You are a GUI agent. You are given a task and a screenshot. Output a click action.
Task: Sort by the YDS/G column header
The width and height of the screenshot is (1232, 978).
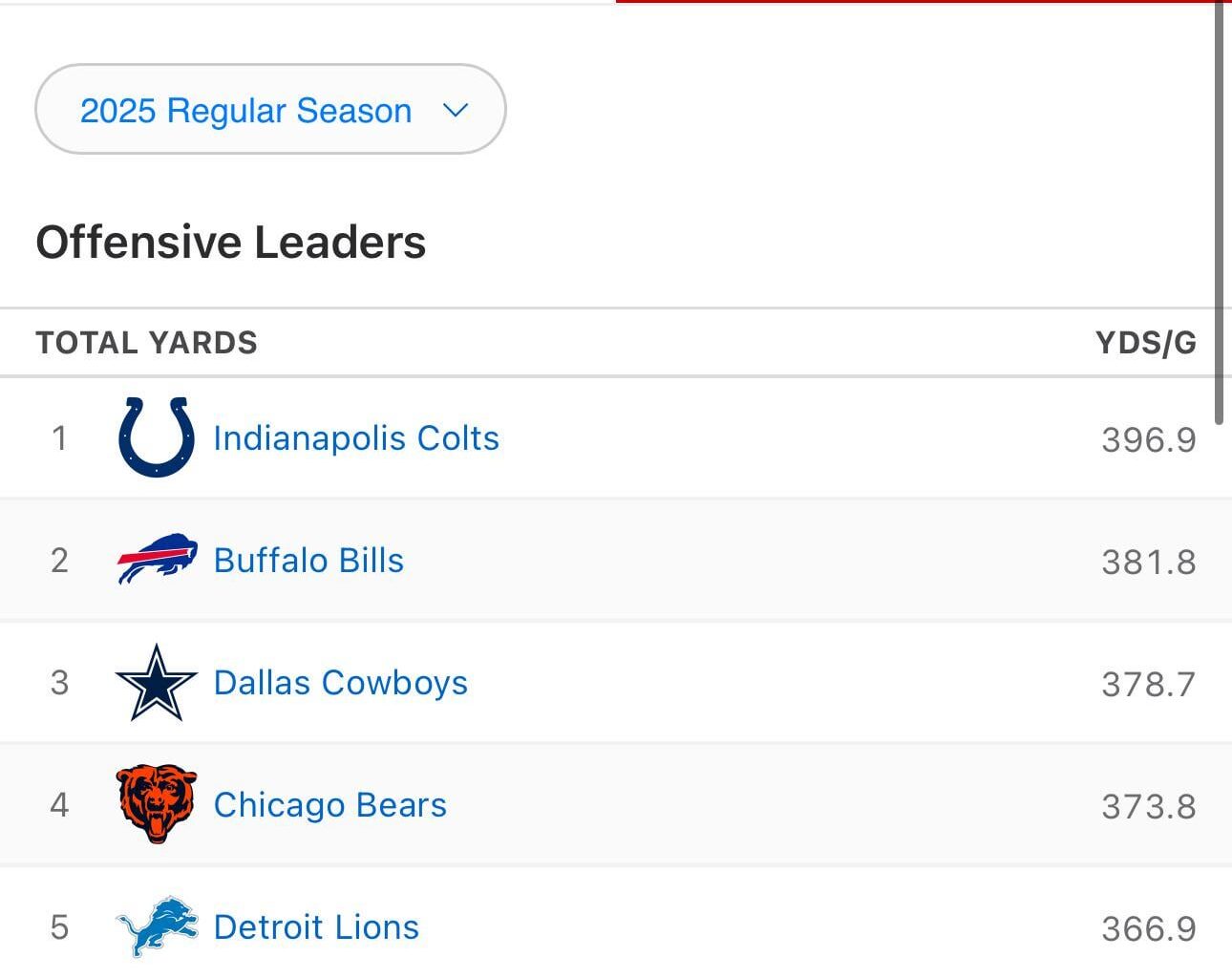click(1146, 342)
